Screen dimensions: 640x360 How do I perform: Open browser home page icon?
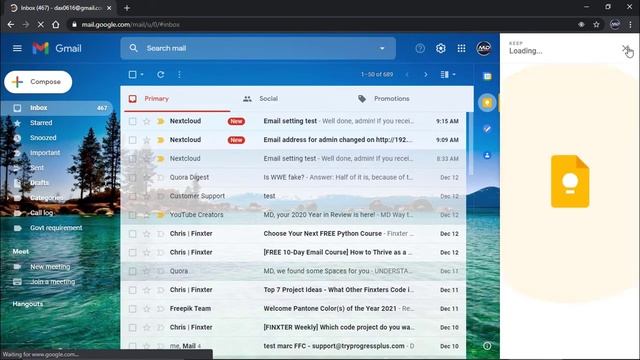coord(56,24)
